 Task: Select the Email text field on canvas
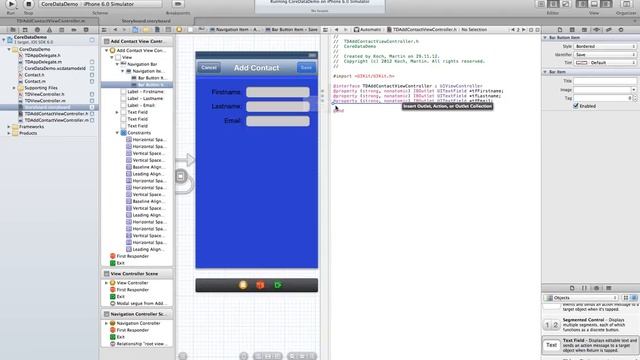[278, 121]
